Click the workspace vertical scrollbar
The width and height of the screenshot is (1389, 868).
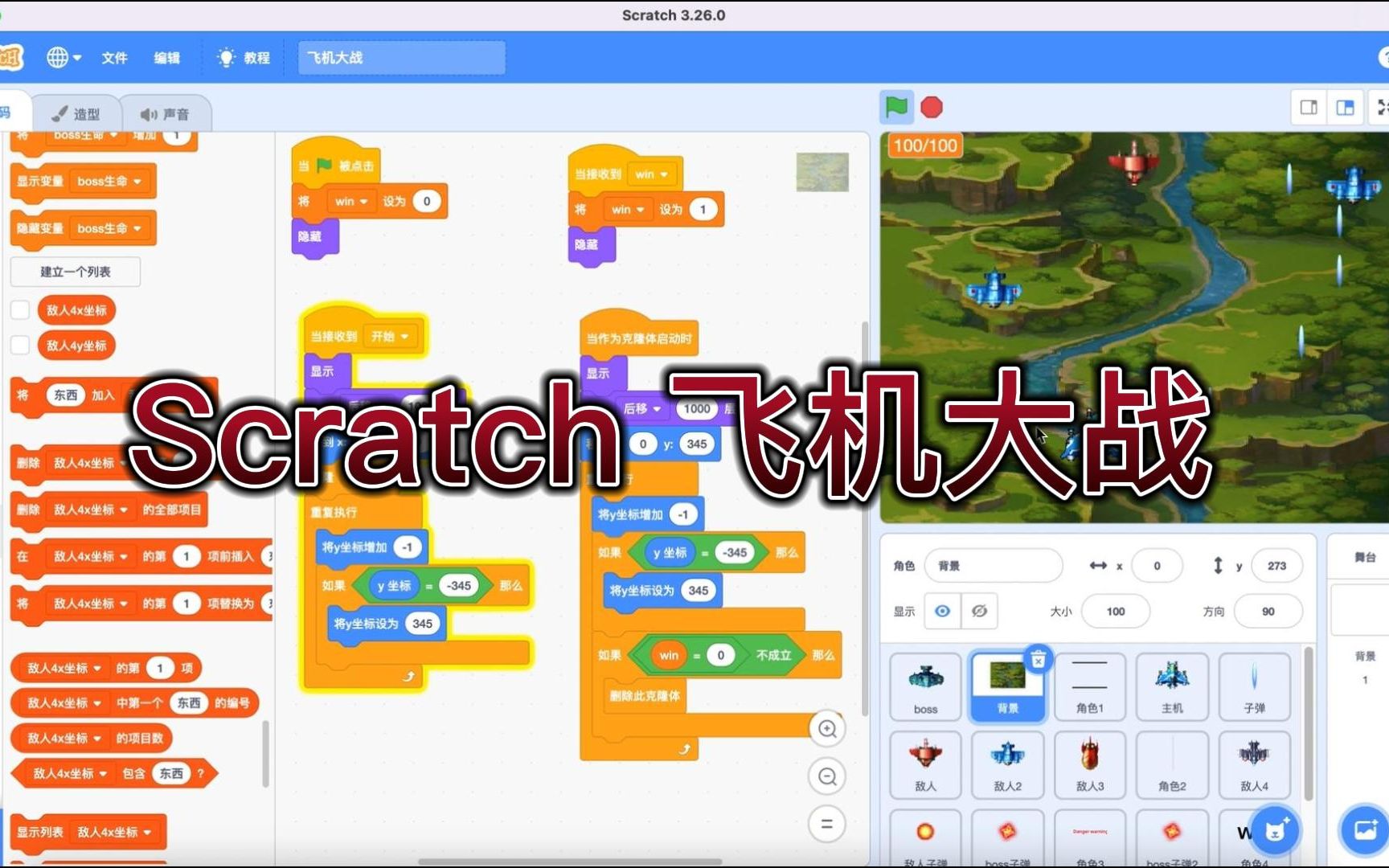(x=865, y=518)
